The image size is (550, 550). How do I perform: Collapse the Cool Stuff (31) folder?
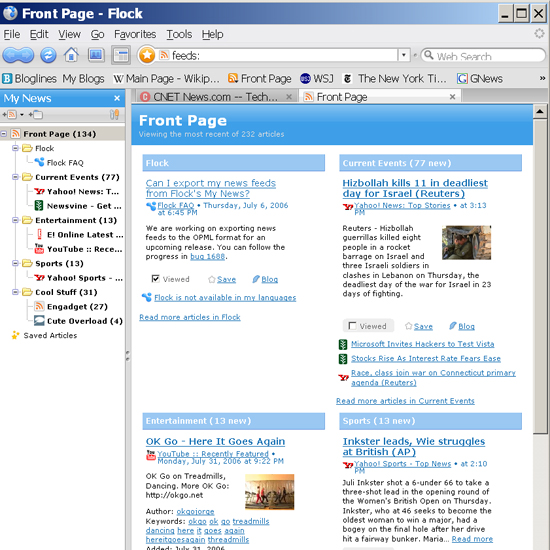point(15,292)
